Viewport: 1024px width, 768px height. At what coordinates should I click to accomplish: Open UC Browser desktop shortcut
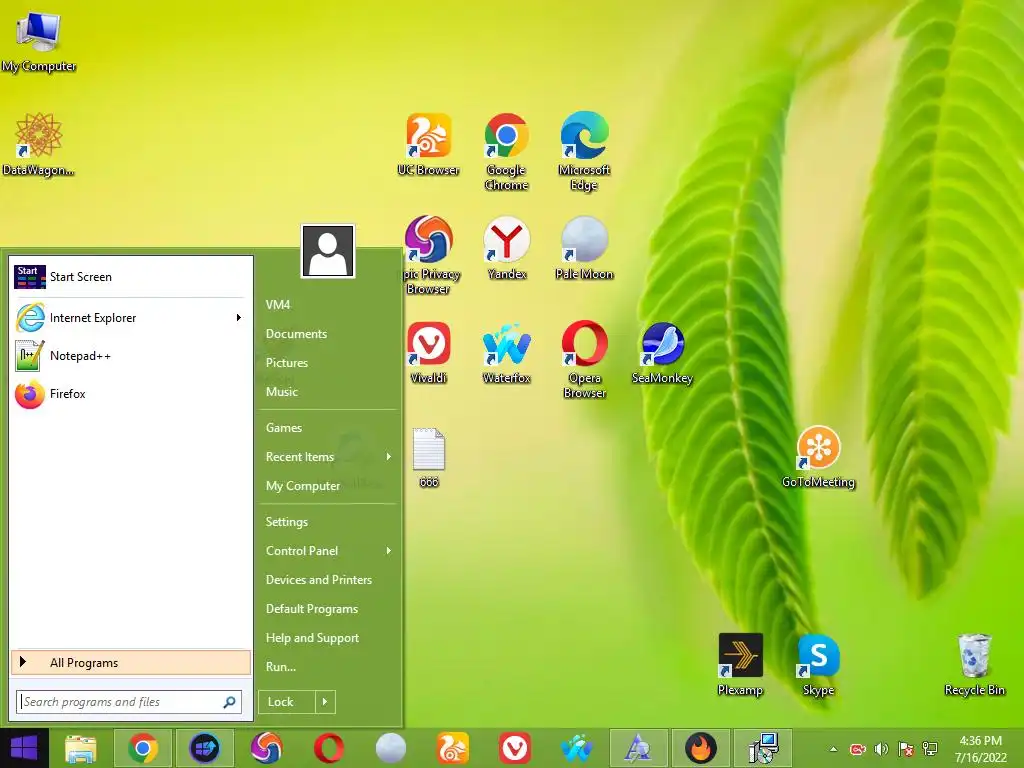[x=428, y=145]
